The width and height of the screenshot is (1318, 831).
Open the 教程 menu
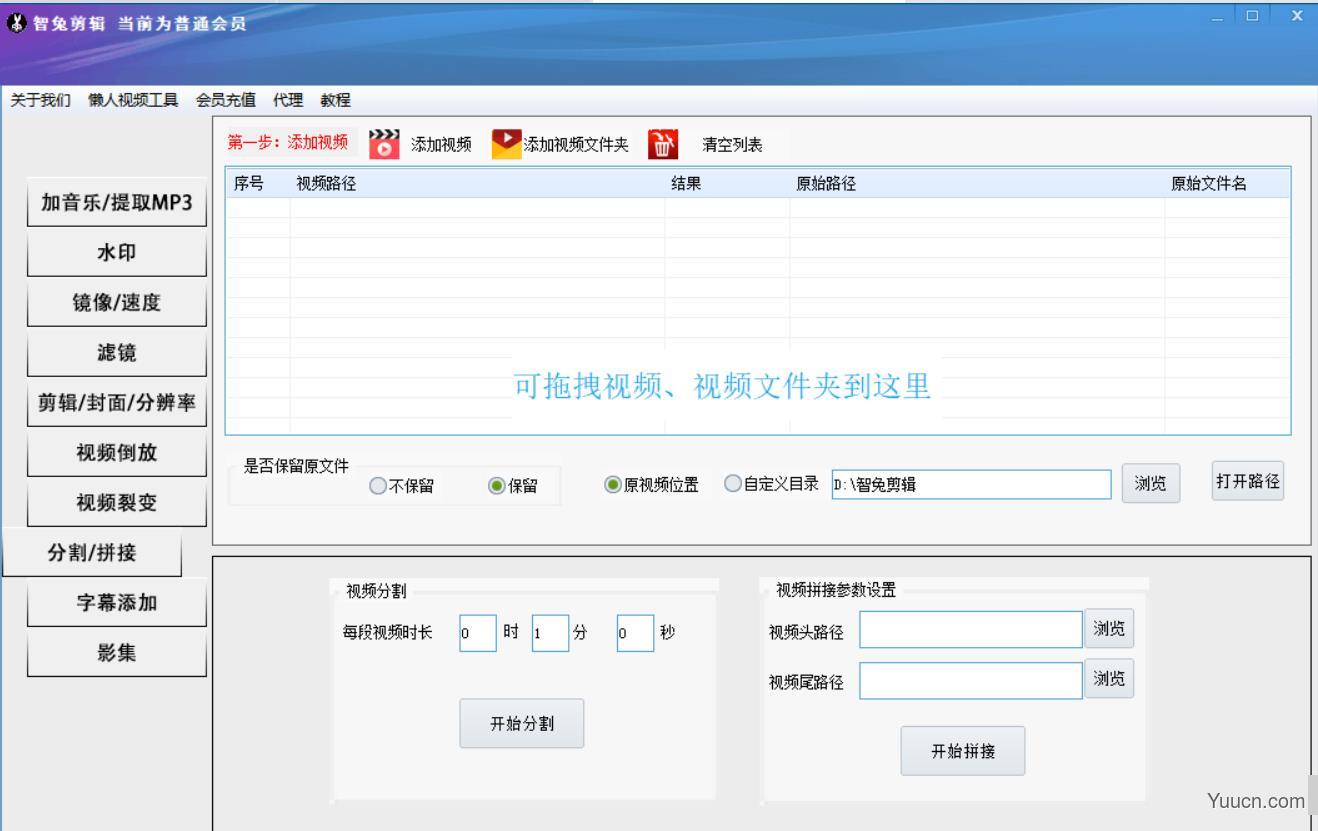(x=336, y=100)
